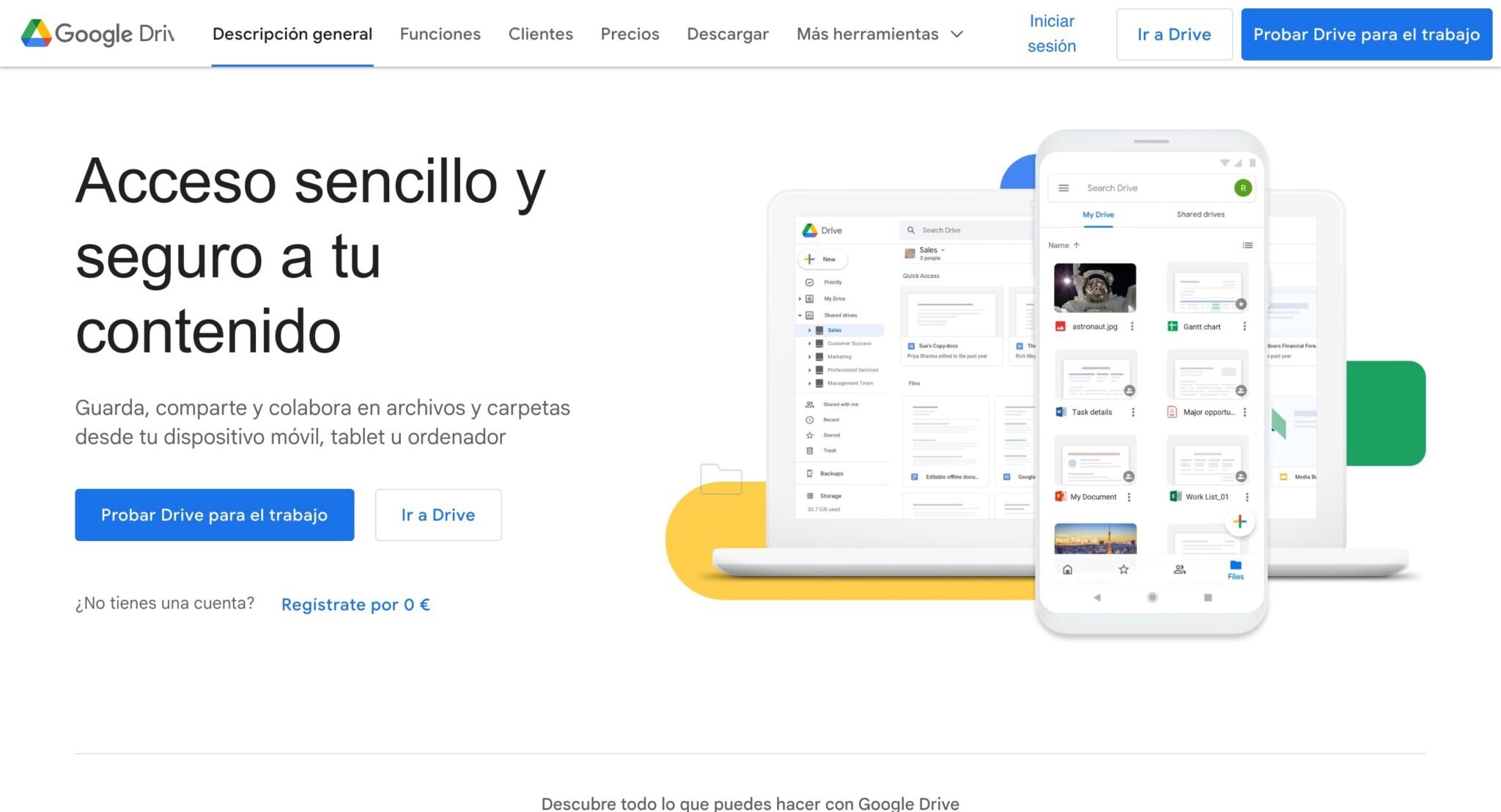Click the star icon in phone nav
Viewport: 1501px width, 812px height.
(x=1124, y=569)
